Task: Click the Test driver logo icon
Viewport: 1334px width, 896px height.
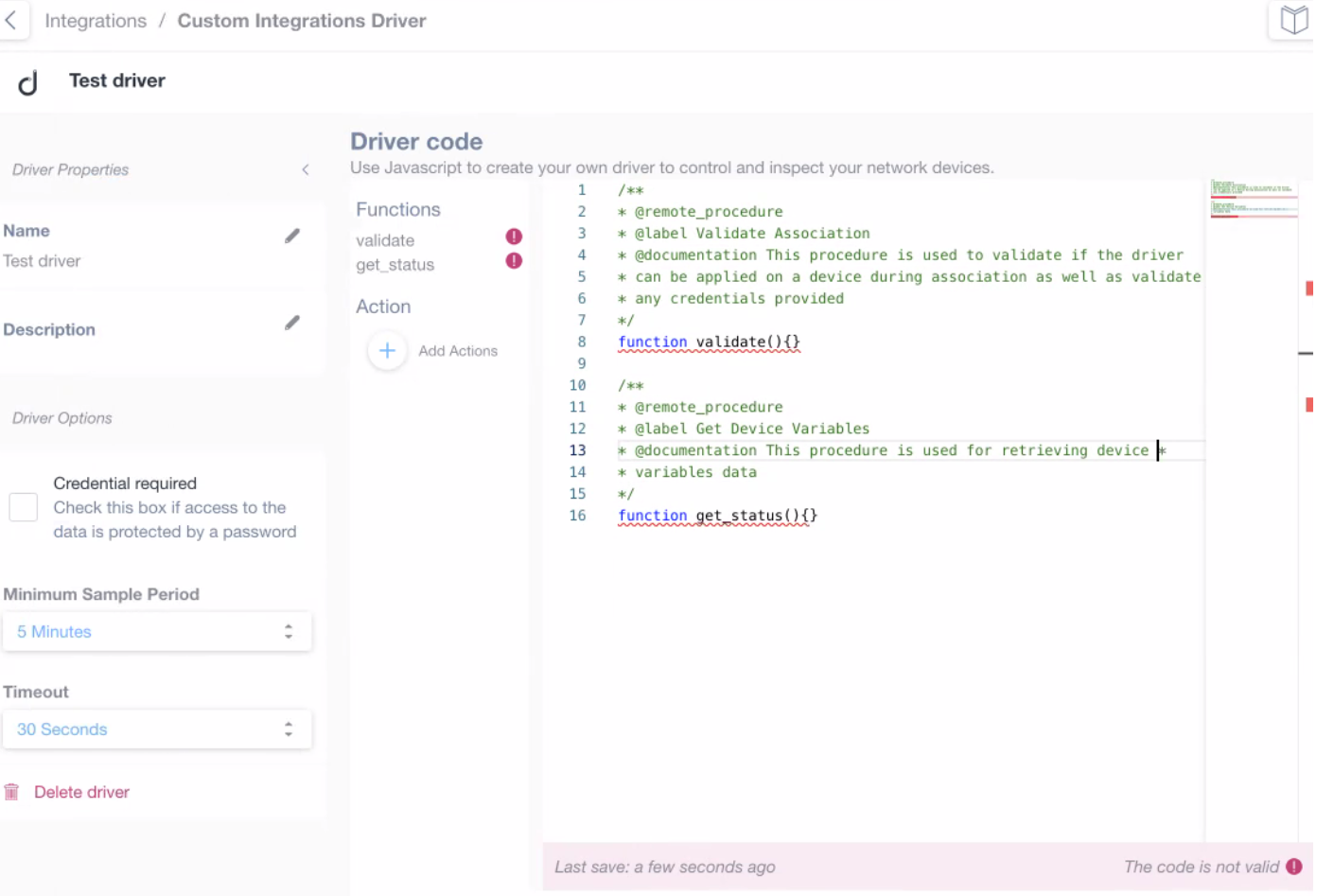Action: pyautogui.click(x=26, y=81)
